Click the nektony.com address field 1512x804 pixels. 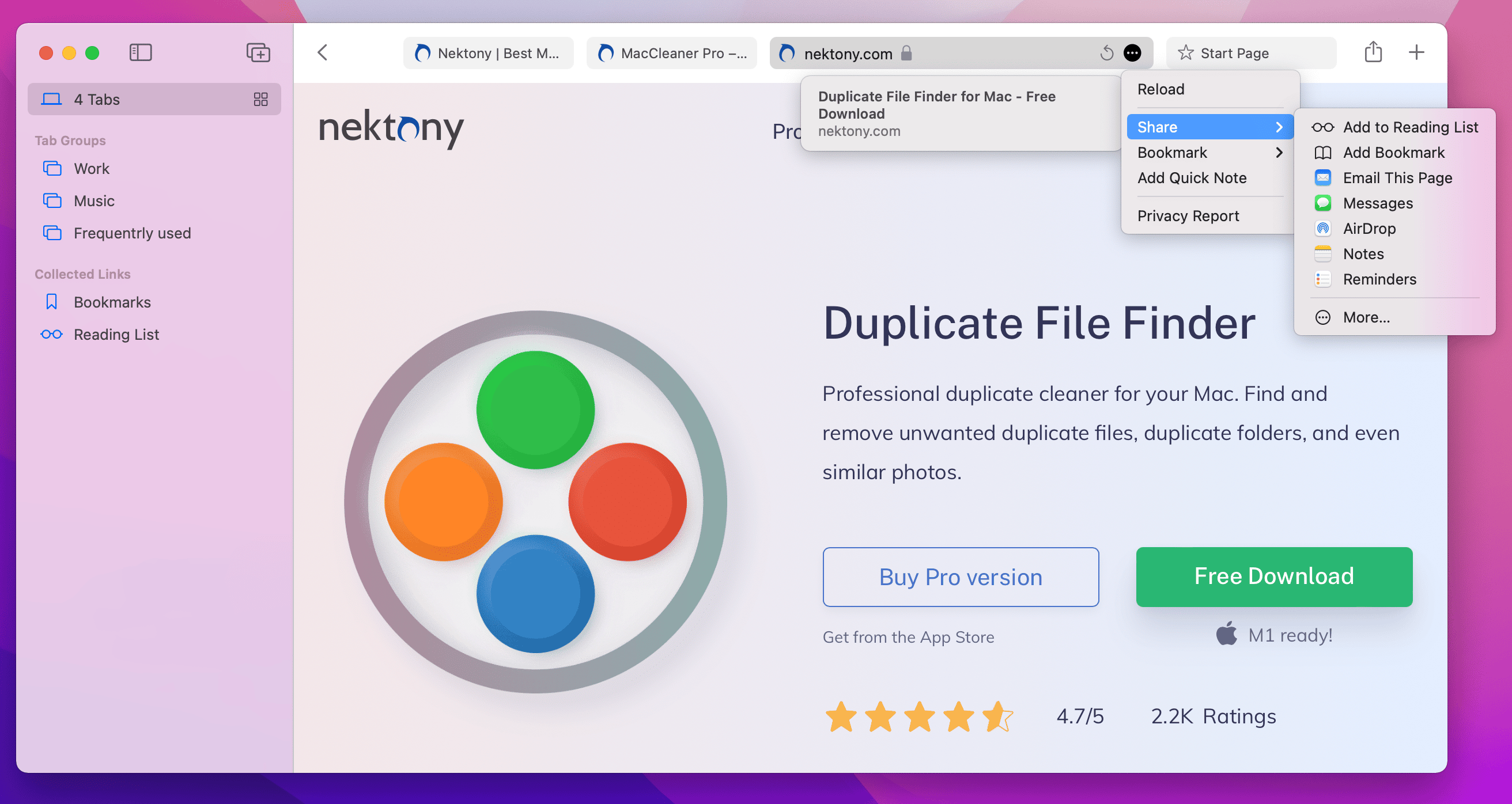(x=961, y=53)
